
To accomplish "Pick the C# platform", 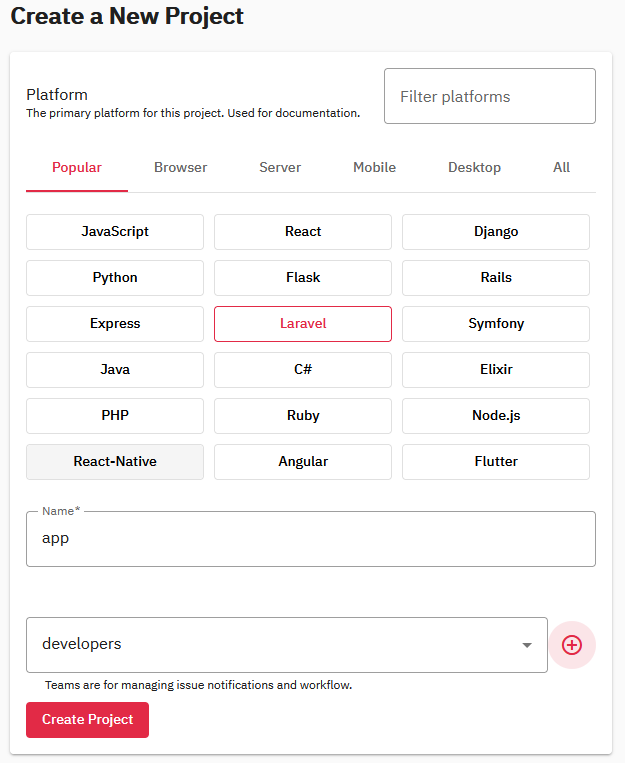I will point(303,370).
